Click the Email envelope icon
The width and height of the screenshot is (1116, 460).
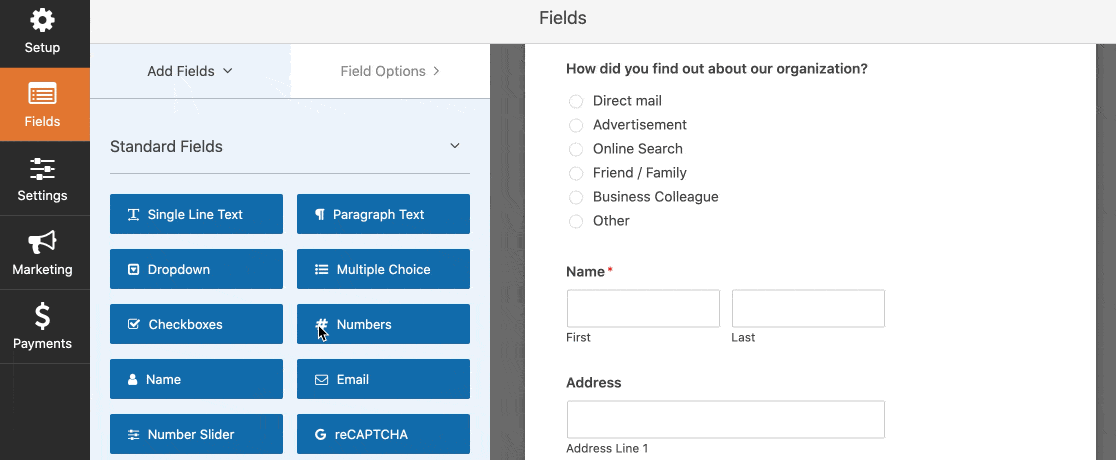pos(321,380)
